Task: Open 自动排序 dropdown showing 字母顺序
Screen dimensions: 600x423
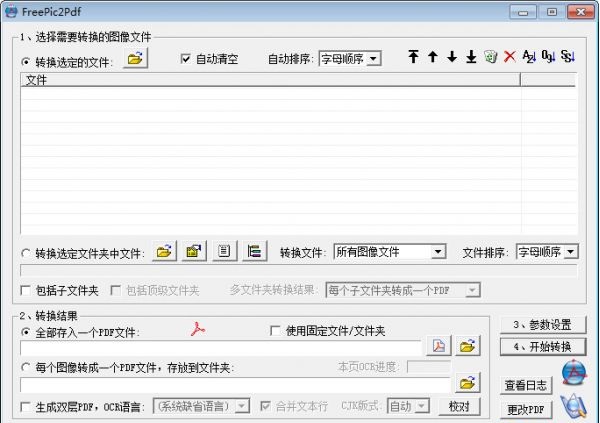Action: [x=350, y=59]
